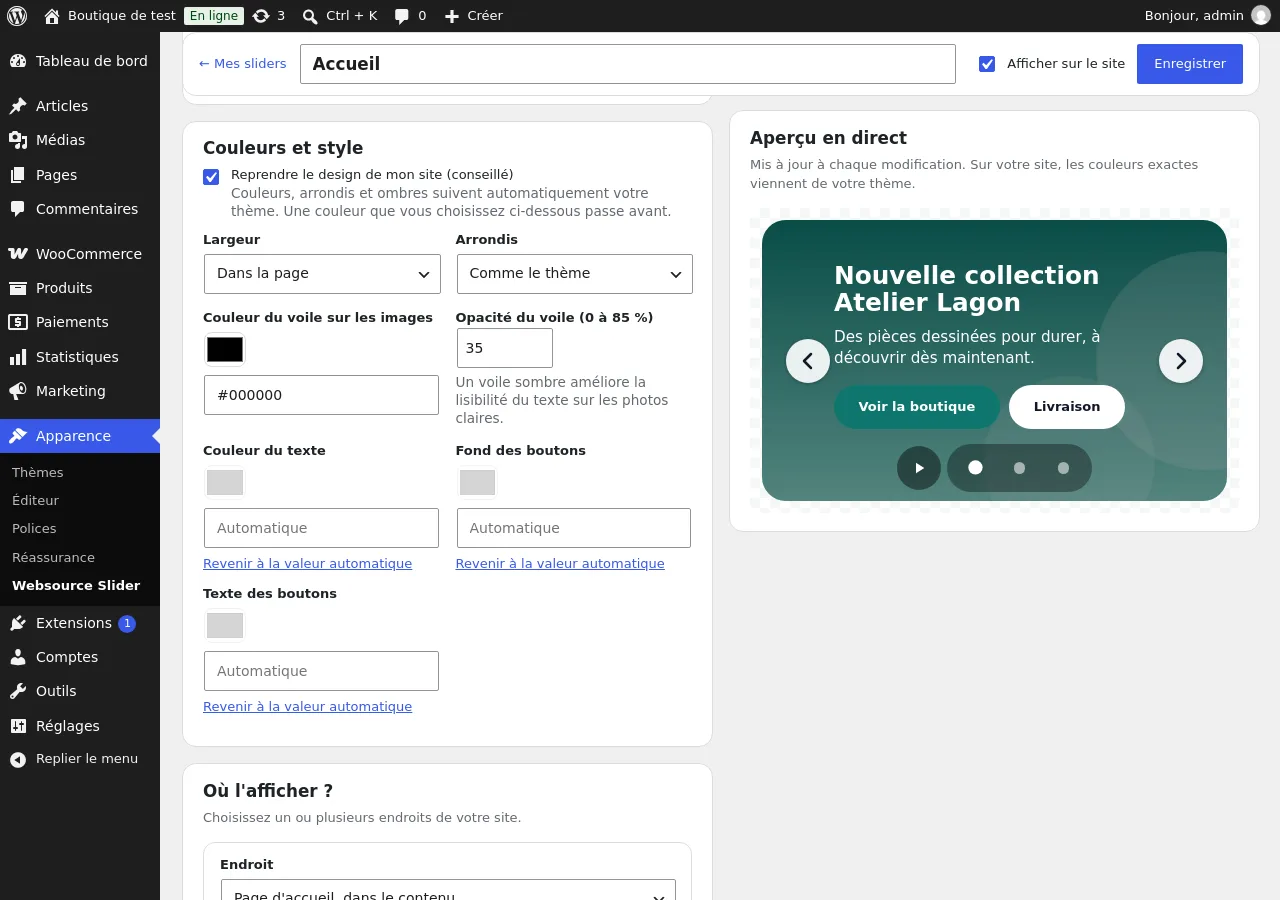
Task: Open Paiements section
Action: point(80,322)
